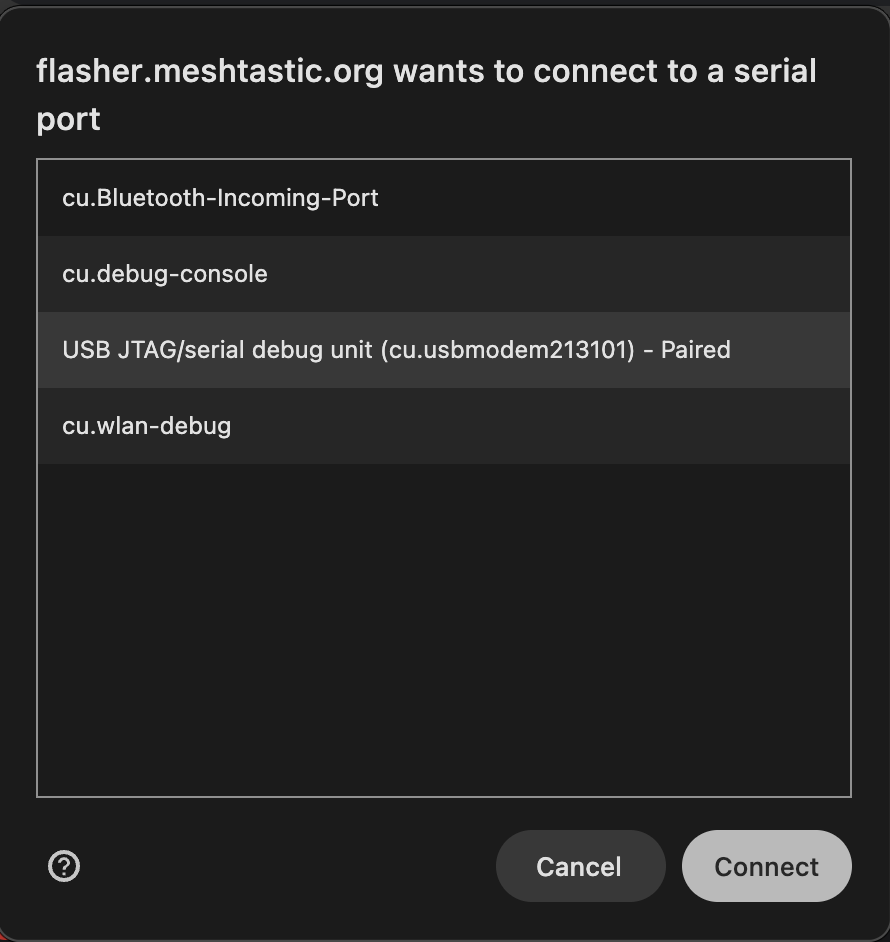Image resolution: width=890 pixels, height=942 pixels.
Task: Click the 'Paired' label on USB entry
Action: (695, 350)
